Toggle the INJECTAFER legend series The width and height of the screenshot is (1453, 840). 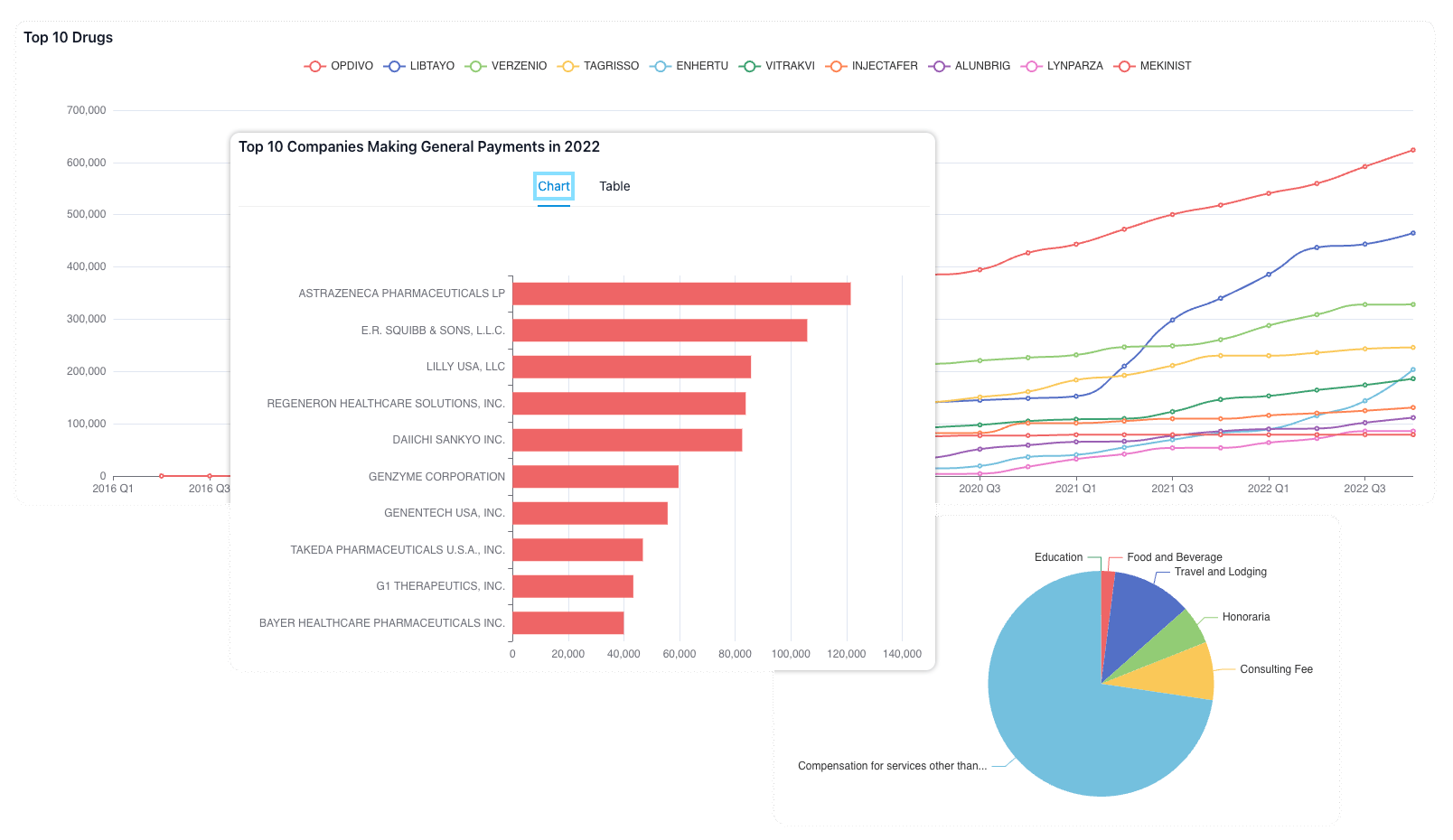(x=872, y=66)
